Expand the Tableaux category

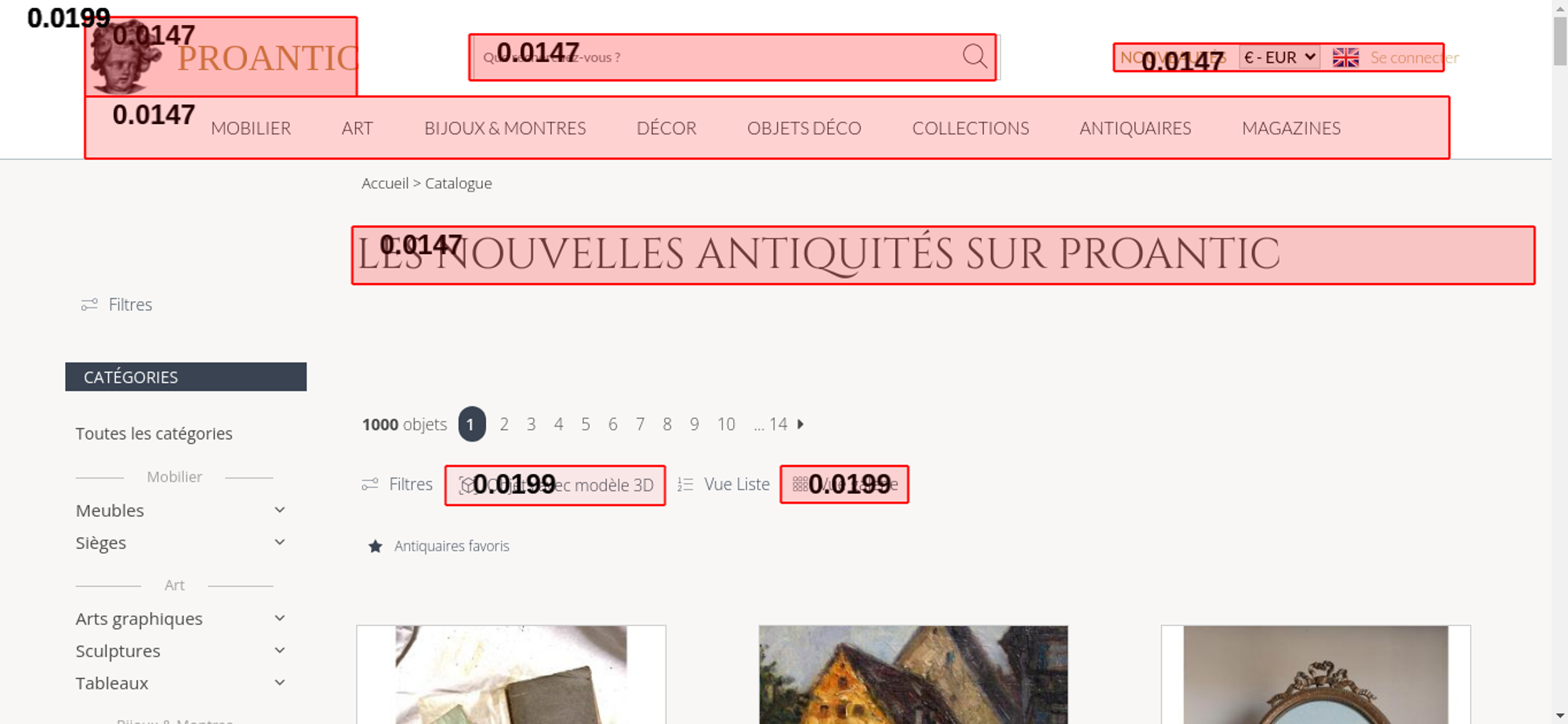pos(280,683)
